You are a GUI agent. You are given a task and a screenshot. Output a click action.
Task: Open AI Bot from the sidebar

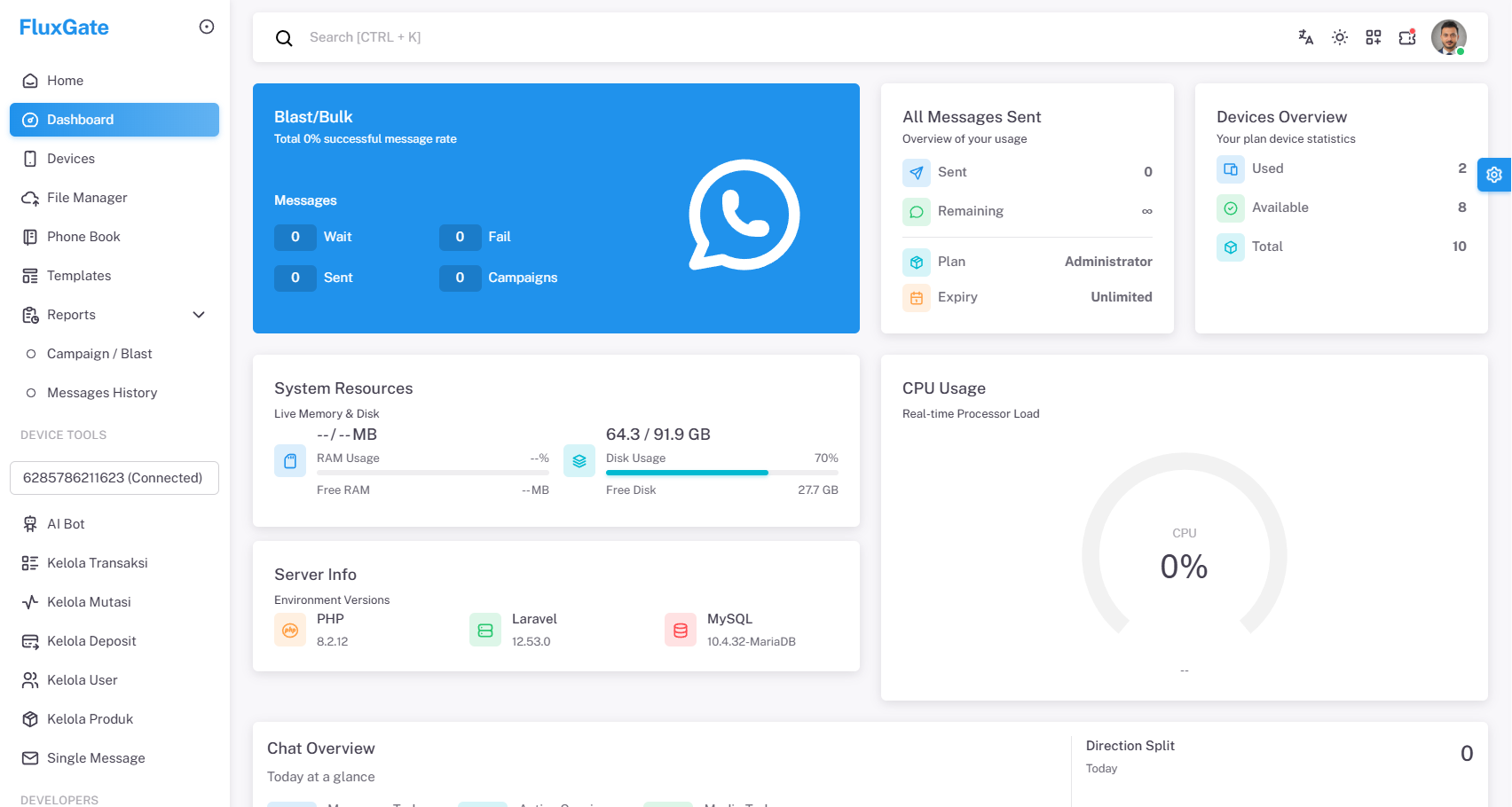coord(114,524)
